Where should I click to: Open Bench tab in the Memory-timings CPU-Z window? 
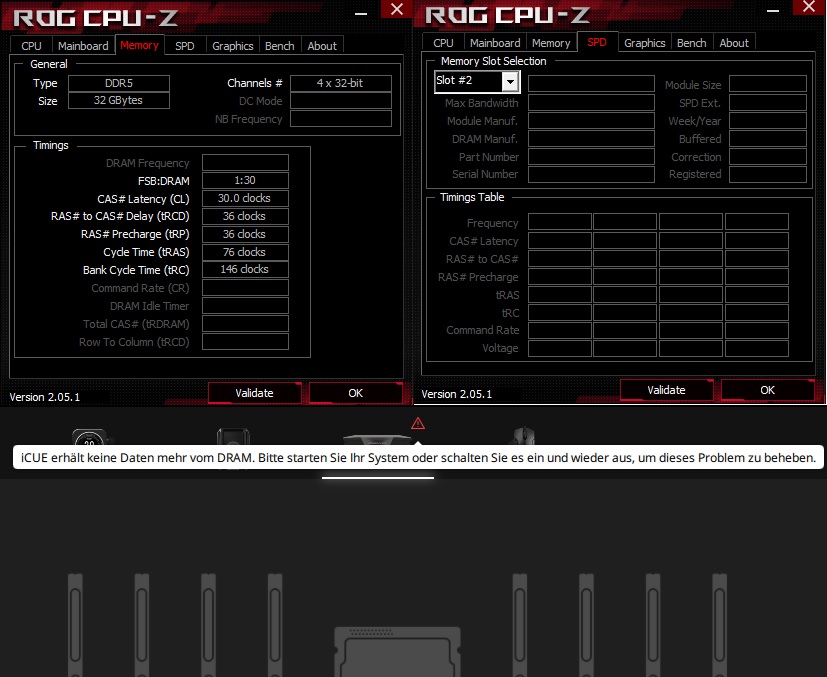280,46
